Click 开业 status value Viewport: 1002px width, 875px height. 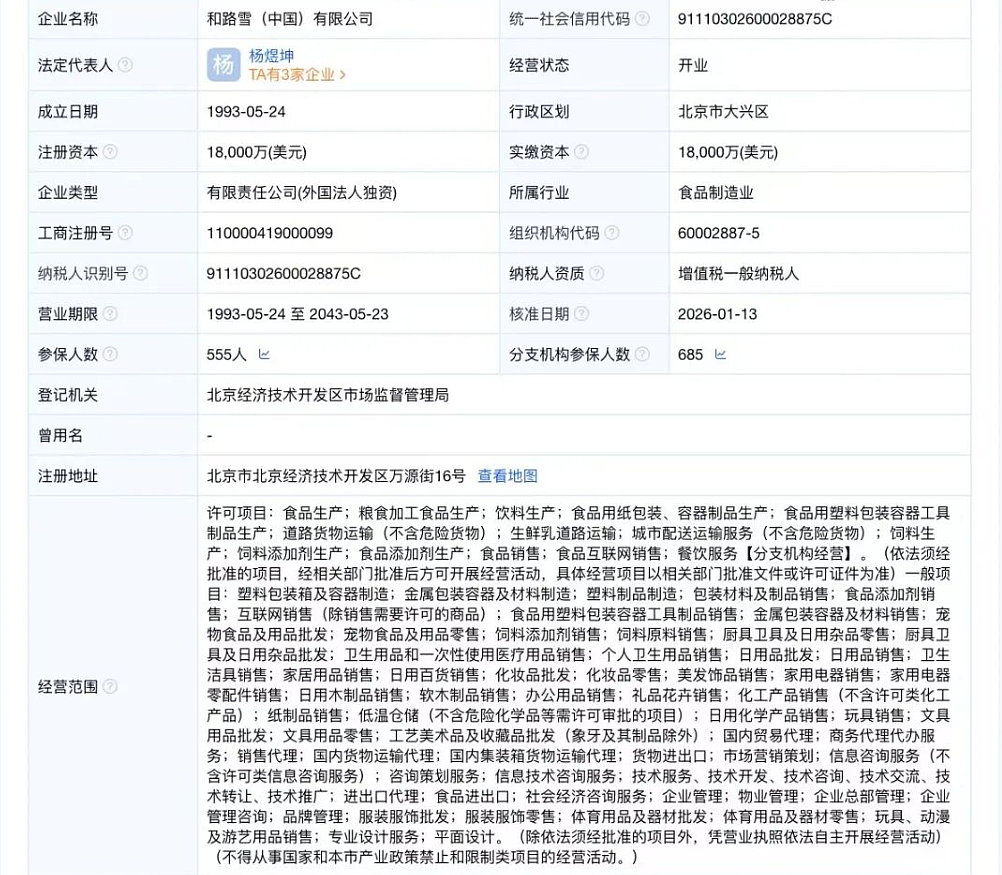click(x=693, y=65)
